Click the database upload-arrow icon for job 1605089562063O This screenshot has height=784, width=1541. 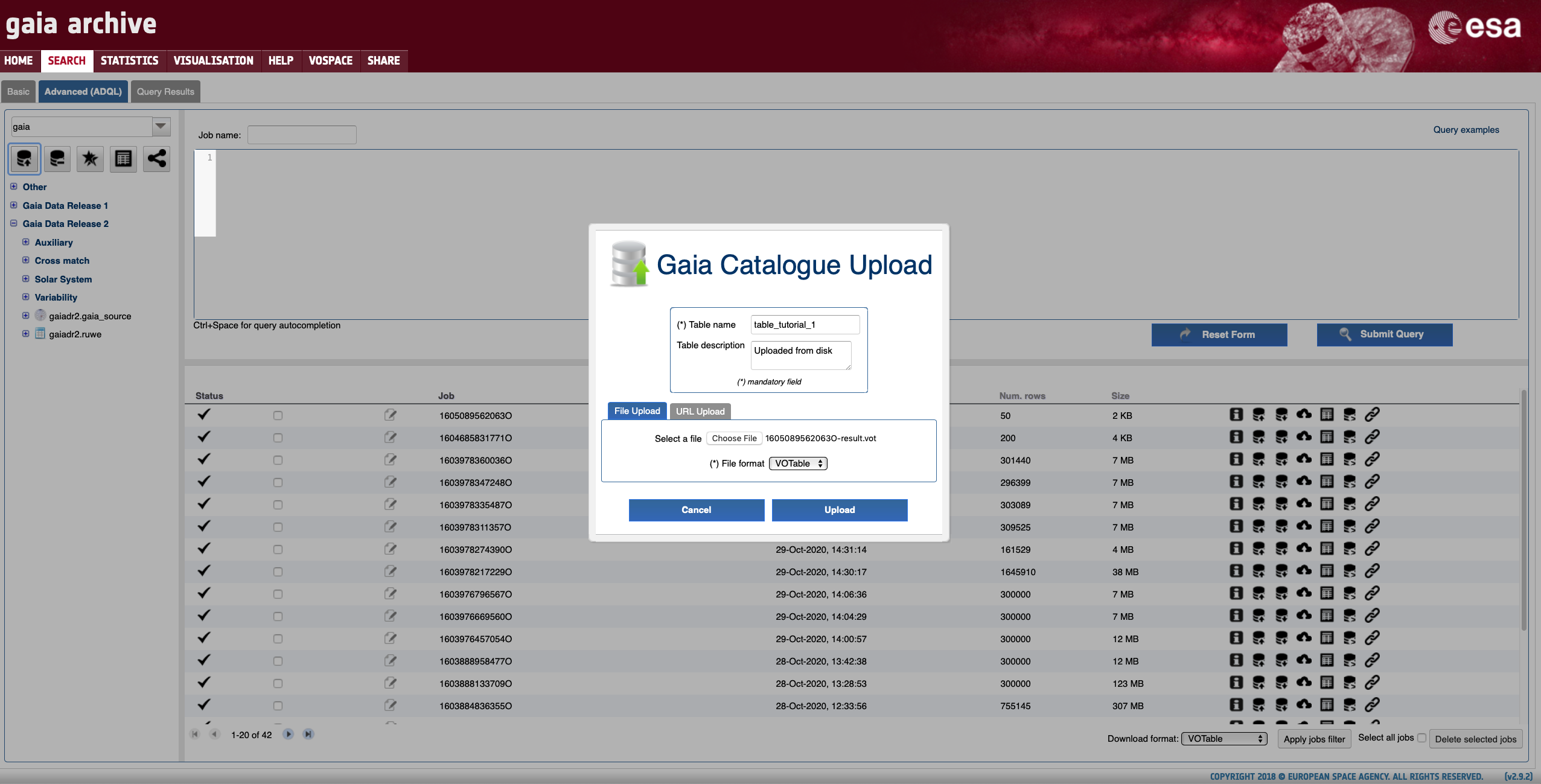click(1259, 415)
